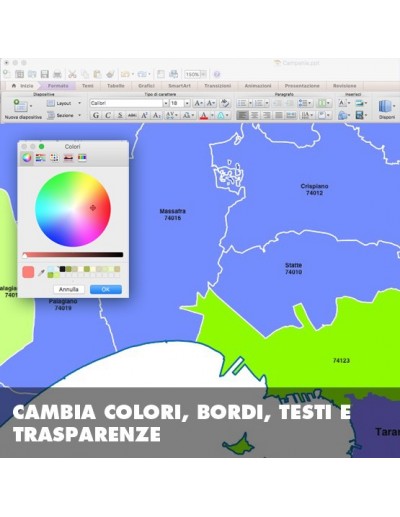Image resolution: width=400 pixels, height=517 pixels.
Task: Pick the eyedropper tool in Colori
Action: tap(41, 273)
